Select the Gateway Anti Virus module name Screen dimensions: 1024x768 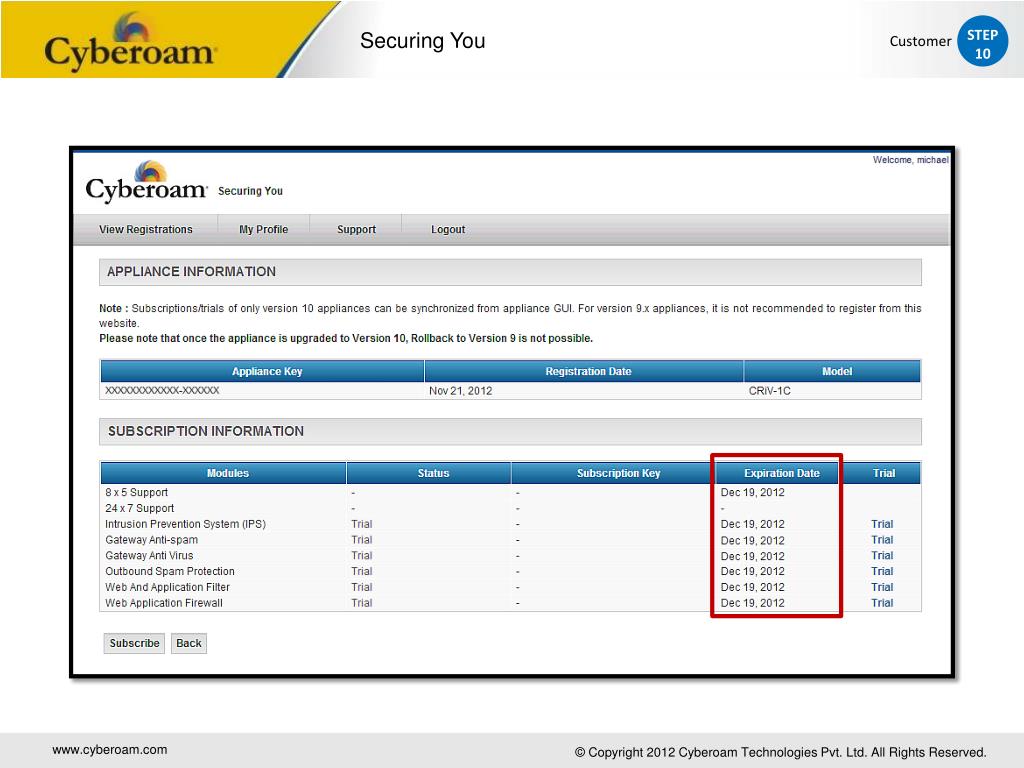(149, 555)
